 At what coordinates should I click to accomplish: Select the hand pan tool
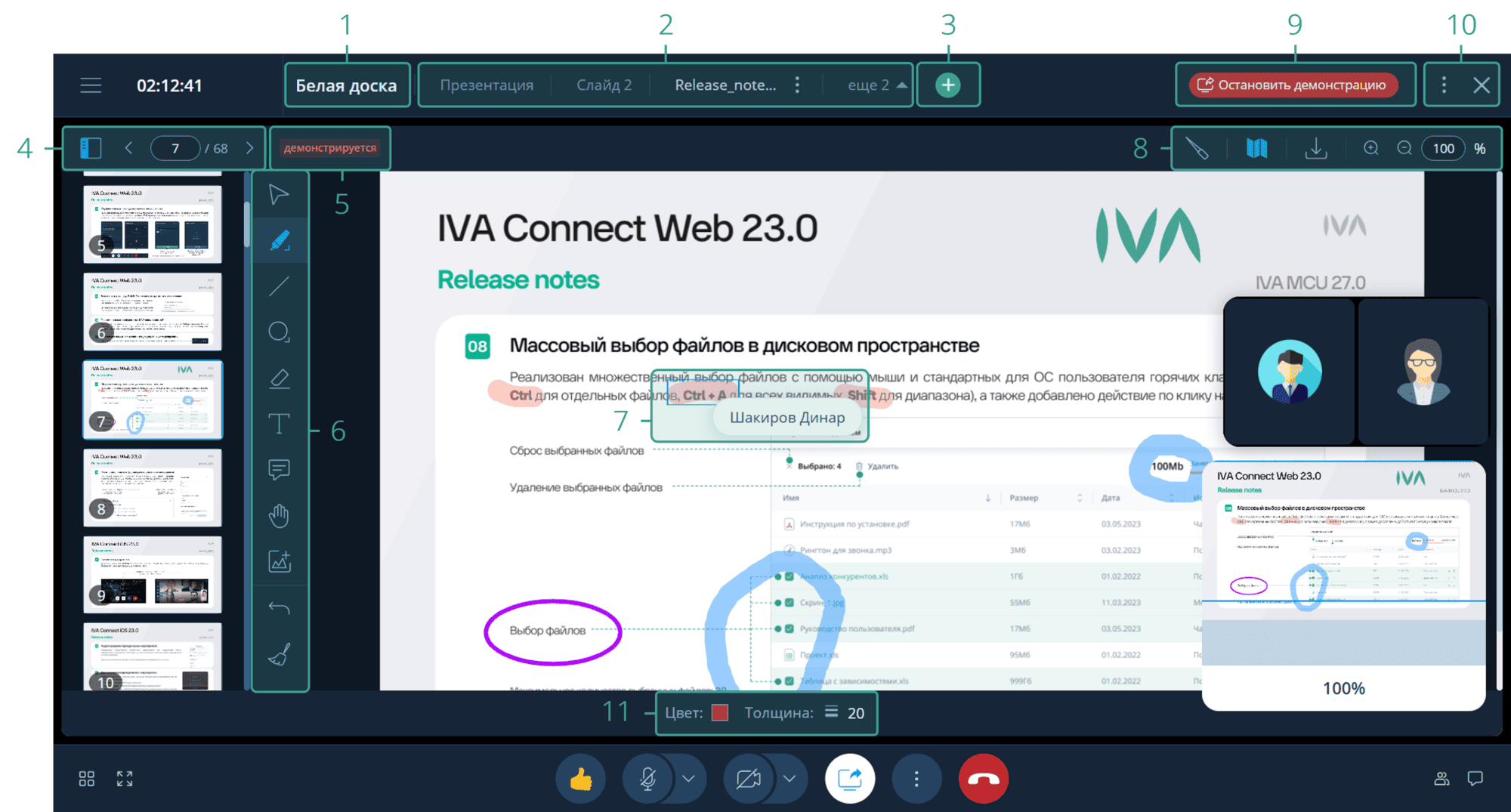click(280, 516)
